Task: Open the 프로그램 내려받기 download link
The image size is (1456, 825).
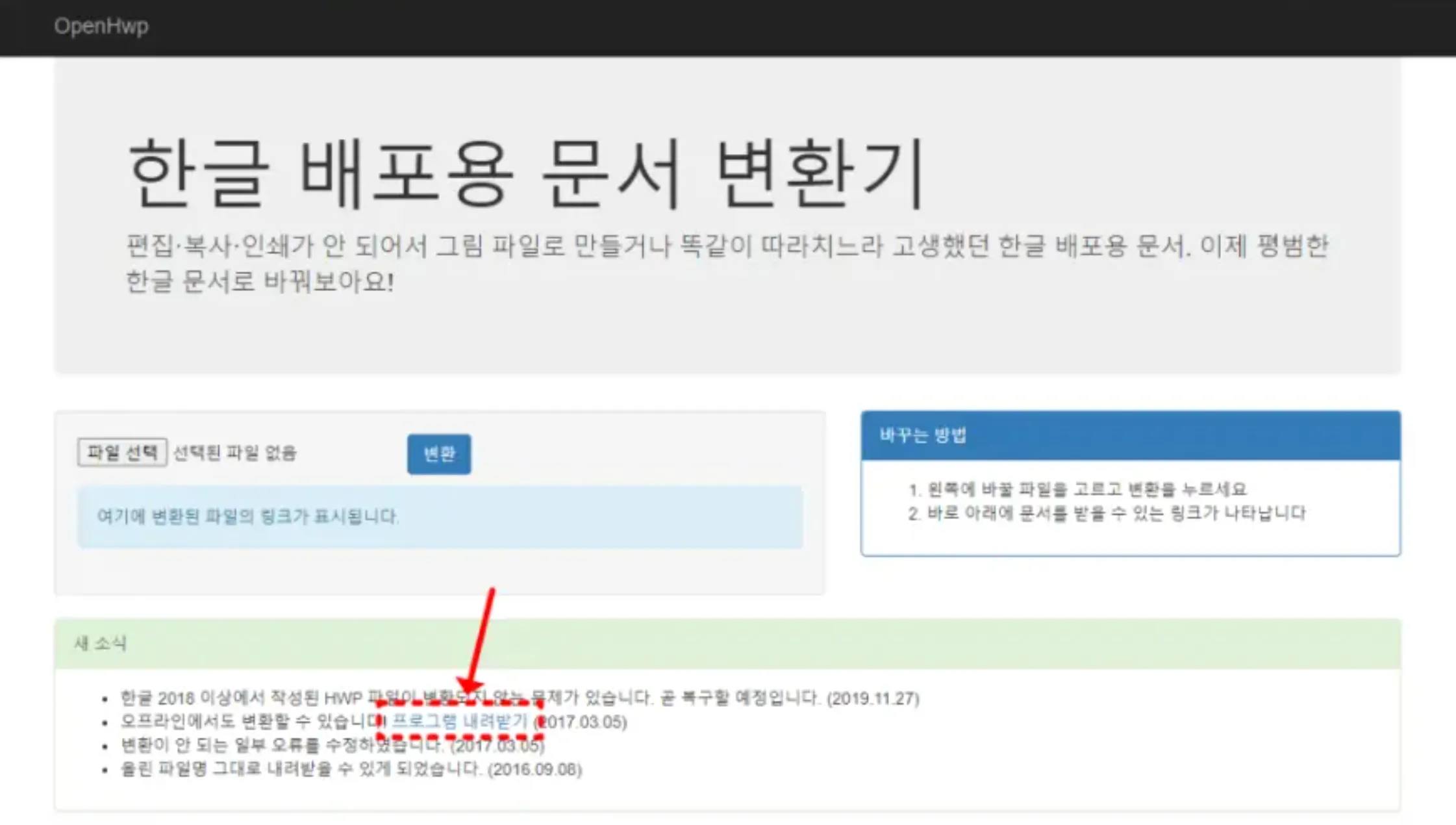Action: tap(460, 721)
